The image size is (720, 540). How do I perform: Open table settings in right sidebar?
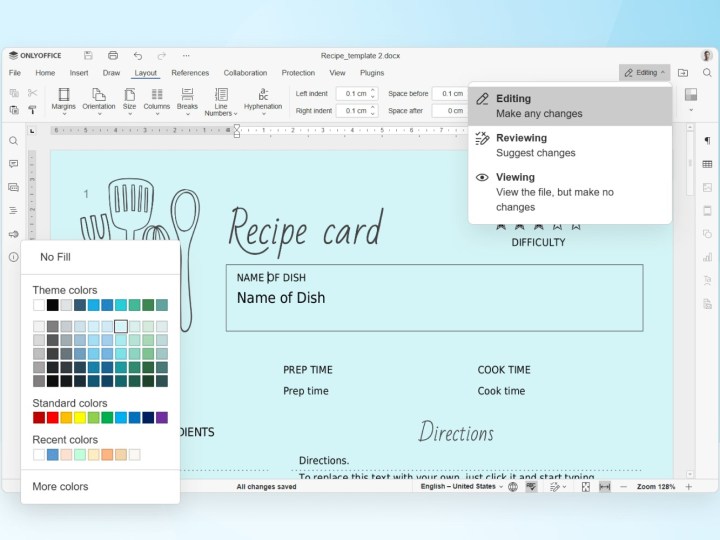click(x=707, y=164)
